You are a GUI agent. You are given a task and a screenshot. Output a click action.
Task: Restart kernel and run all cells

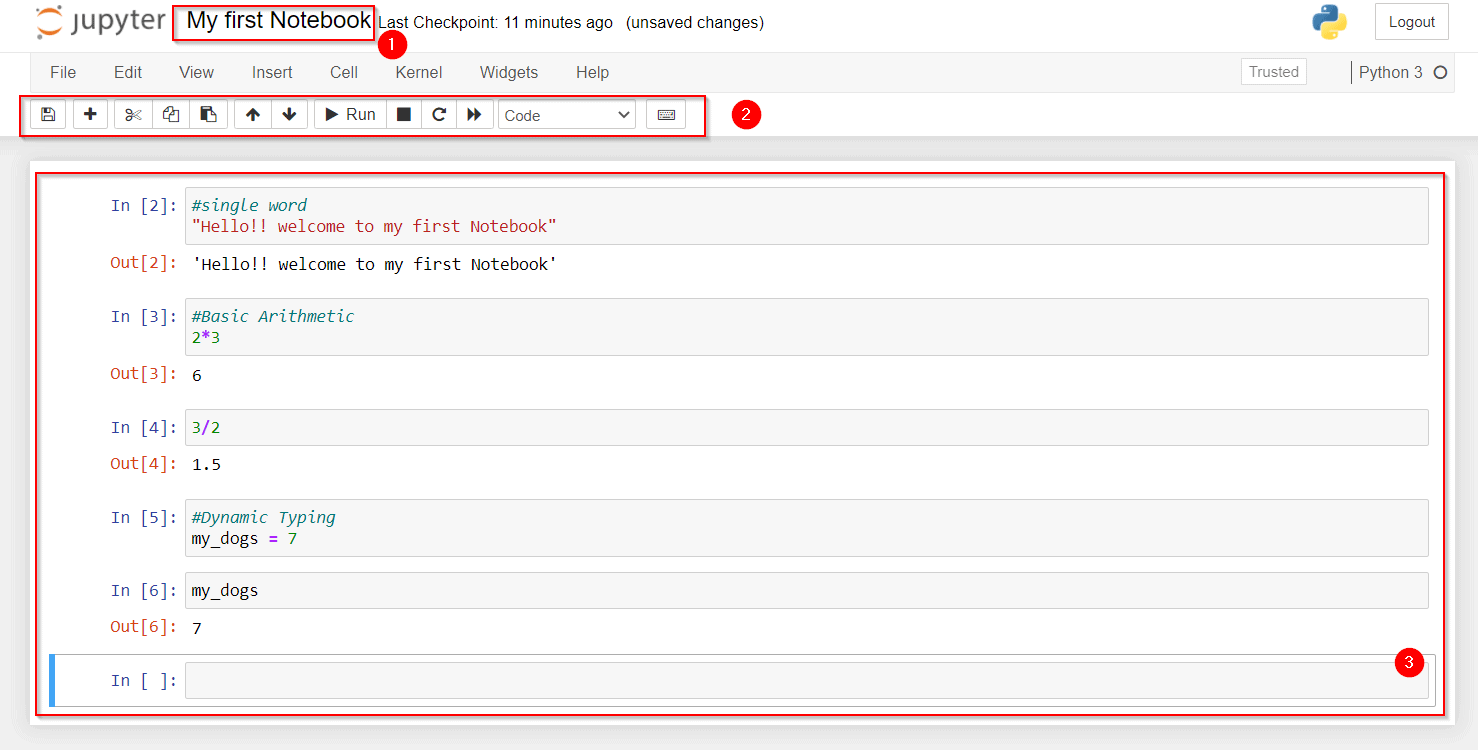475,114
